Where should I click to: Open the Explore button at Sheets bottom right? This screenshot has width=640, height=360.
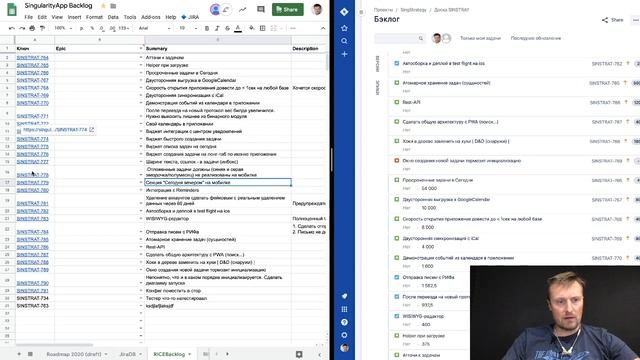(299, 354)
